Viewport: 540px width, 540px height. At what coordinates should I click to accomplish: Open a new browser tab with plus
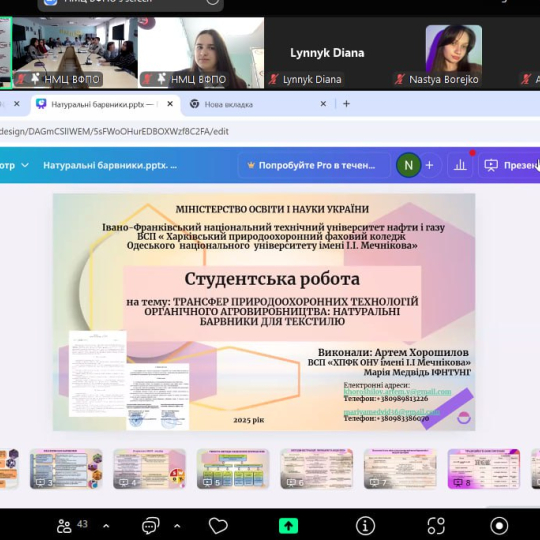tap(346, 104)
